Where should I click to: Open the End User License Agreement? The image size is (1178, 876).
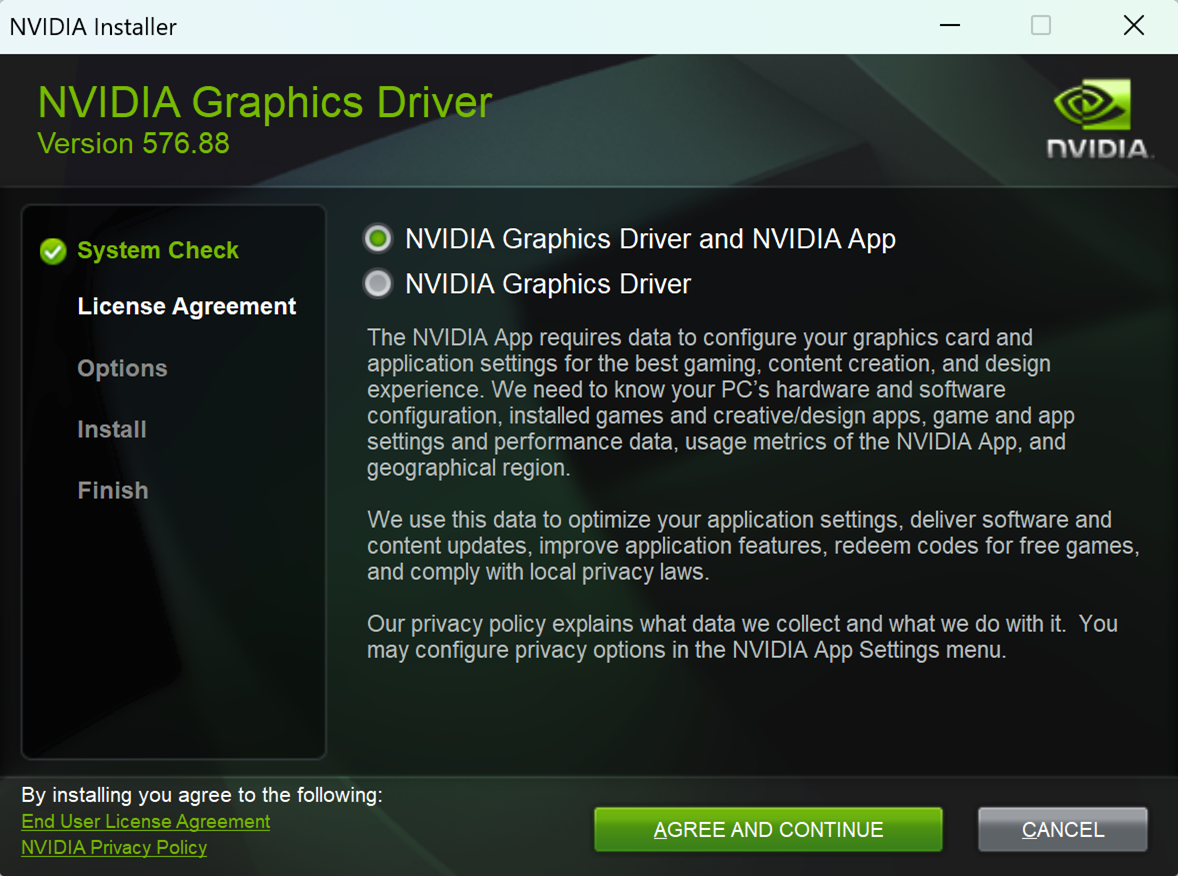point(145,821)
